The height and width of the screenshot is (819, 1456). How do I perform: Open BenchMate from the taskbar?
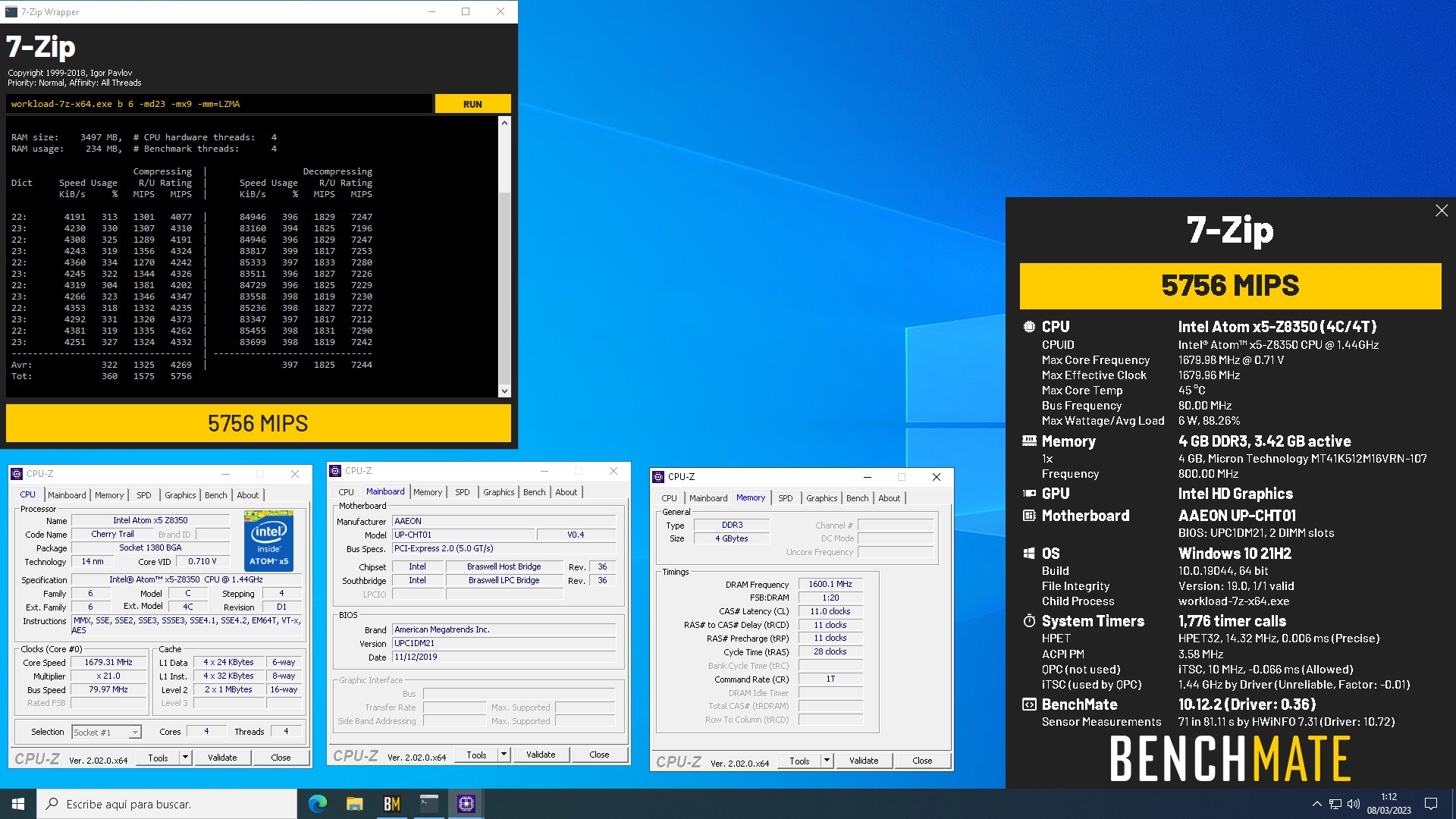tap(392, 804)
